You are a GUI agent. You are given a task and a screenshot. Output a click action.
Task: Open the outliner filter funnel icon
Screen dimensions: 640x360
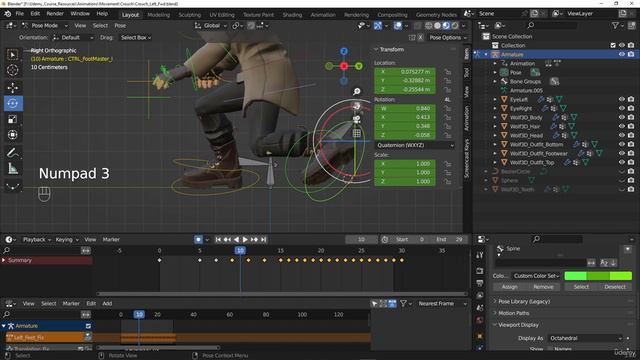pos(615,25)
